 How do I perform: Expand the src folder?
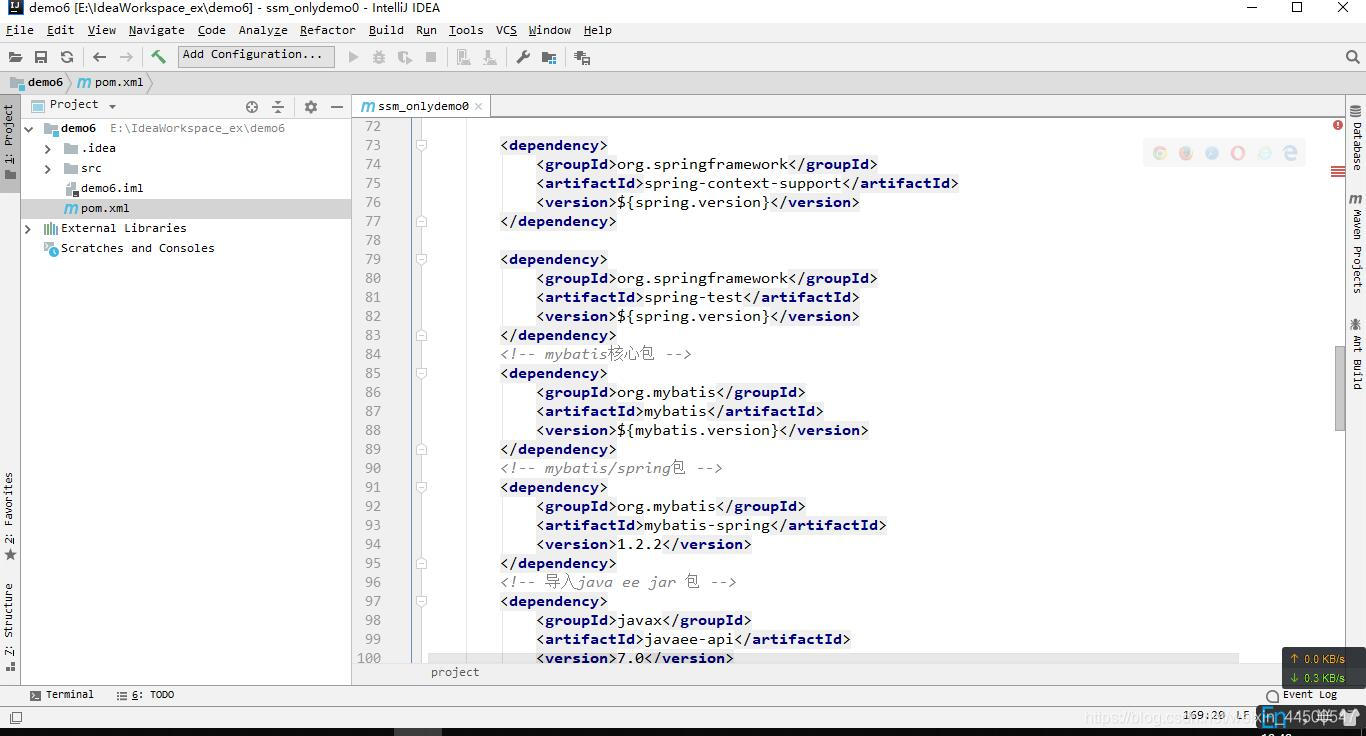[x=48, y=168]
